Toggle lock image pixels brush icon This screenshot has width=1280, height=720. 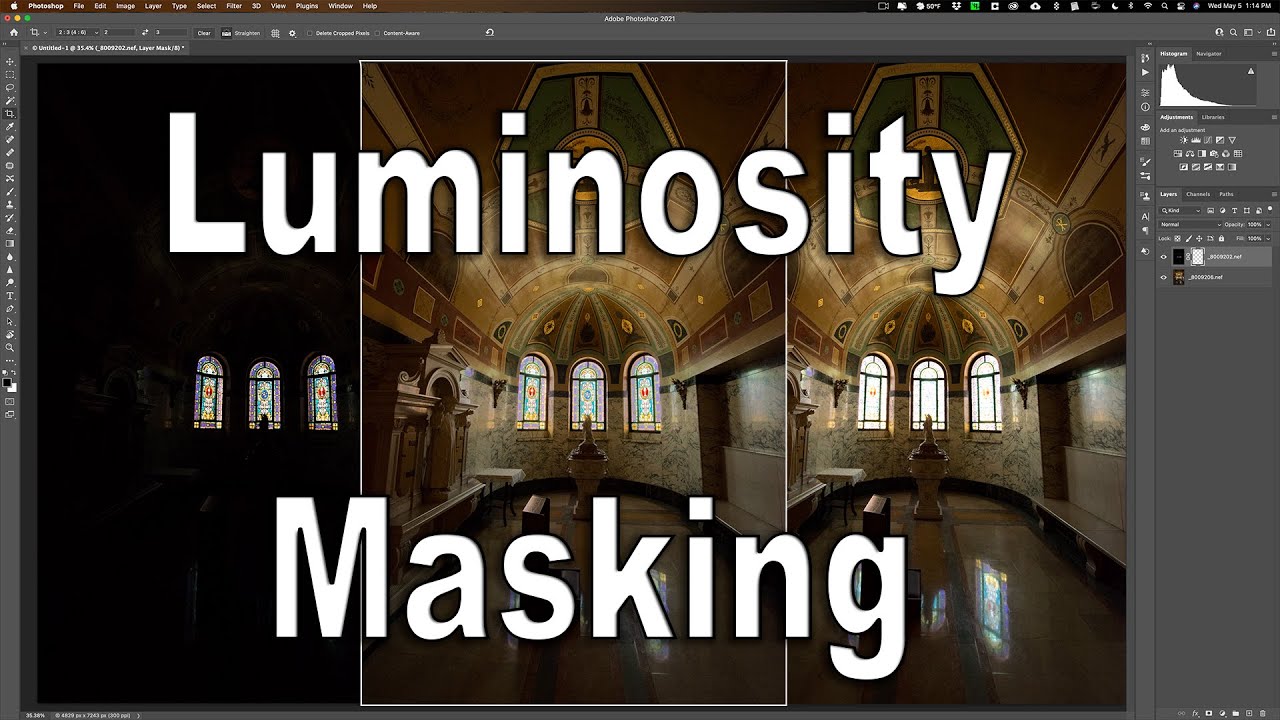click(x=1189, y=238)
